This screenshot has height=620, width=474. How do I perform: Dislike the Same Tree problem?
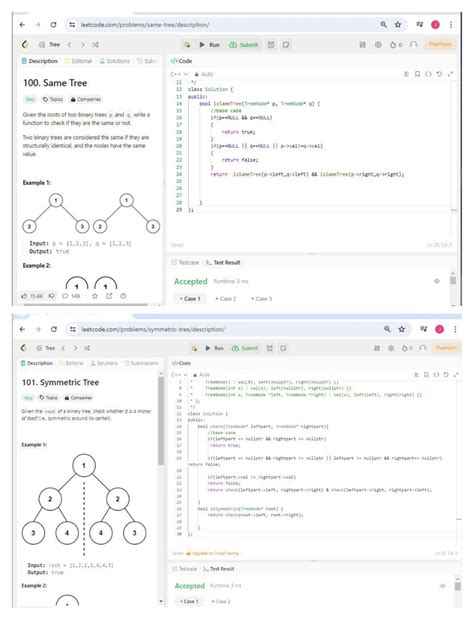[x=52, y=296]
